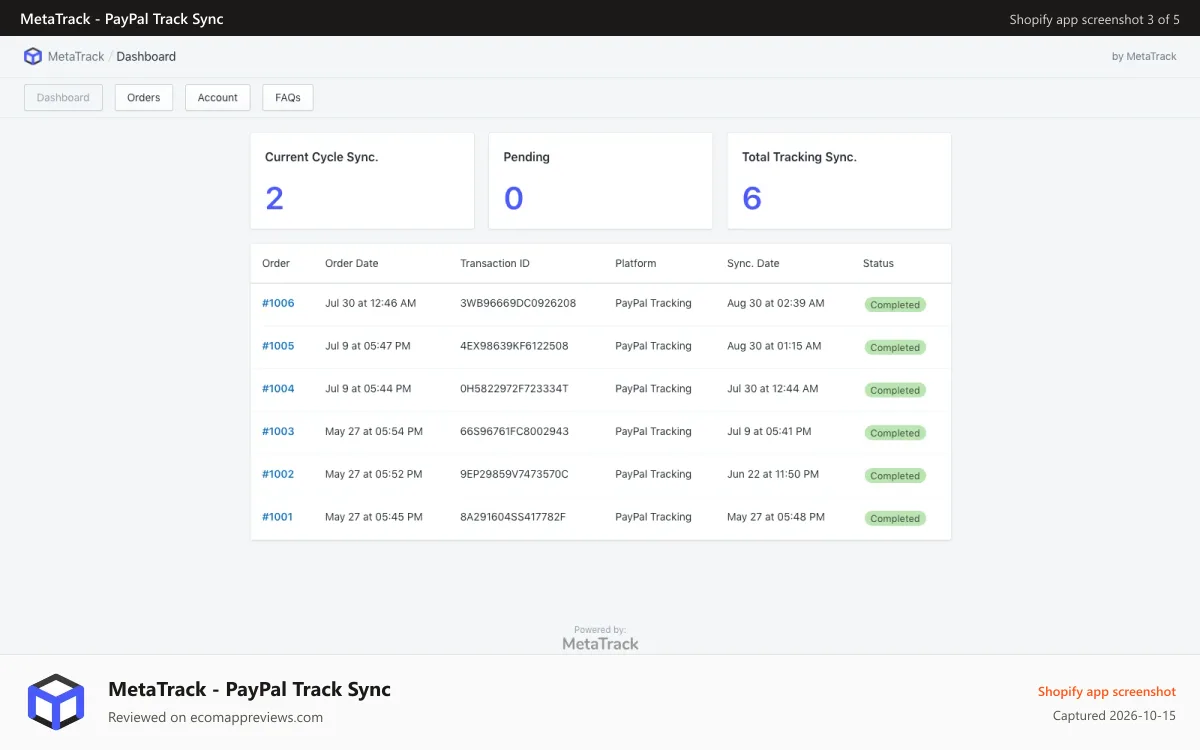The image size is (1200, 750).
Task: Open the Account tab
Action: tap(218, 98)
